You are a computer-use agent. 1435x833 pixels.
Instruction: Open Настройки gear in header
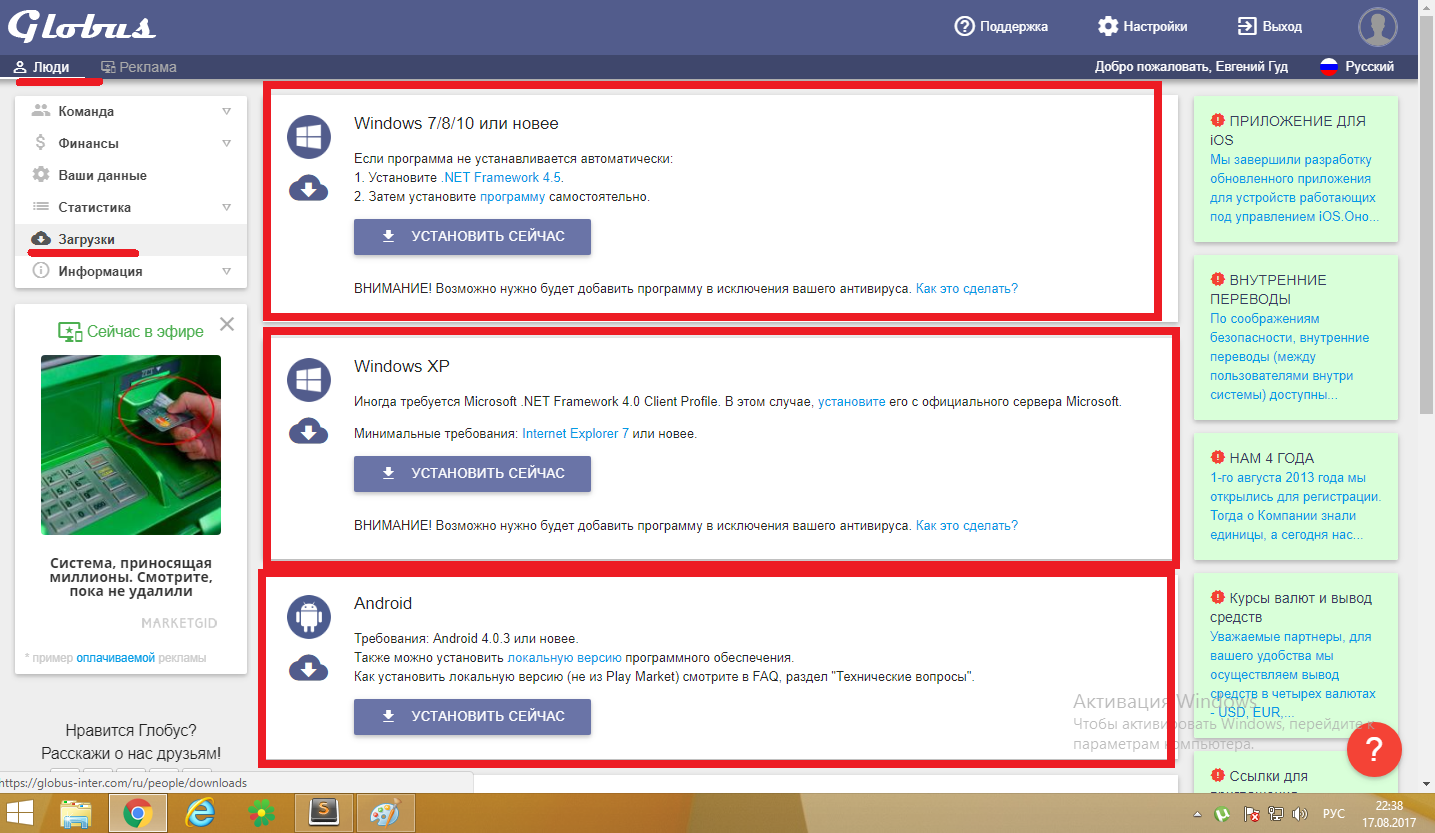(x=1107, y=27)
